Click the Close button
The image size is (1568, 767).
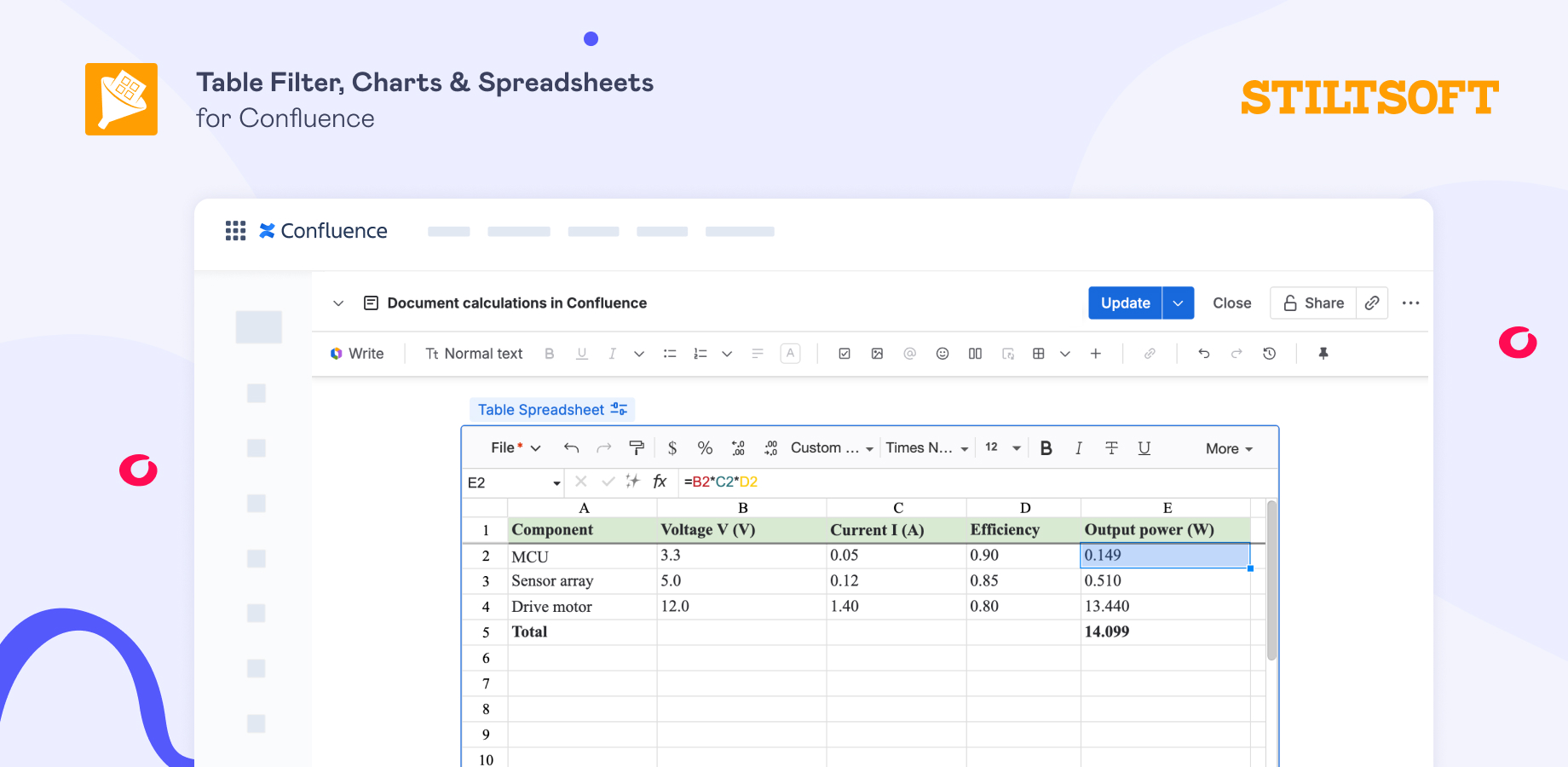click(x=1231, y=303)
